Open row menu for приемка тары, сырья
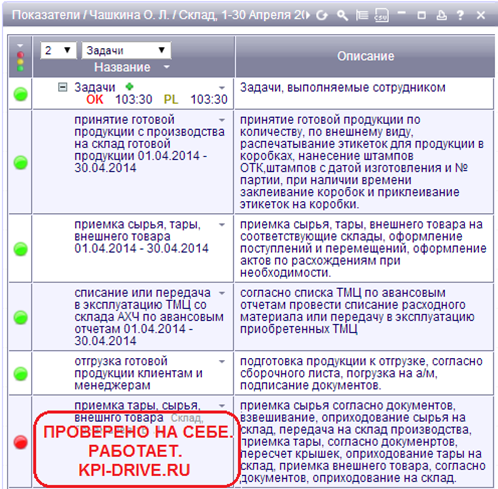This screenshot has height=489, width=498. (x=222, y=406)
